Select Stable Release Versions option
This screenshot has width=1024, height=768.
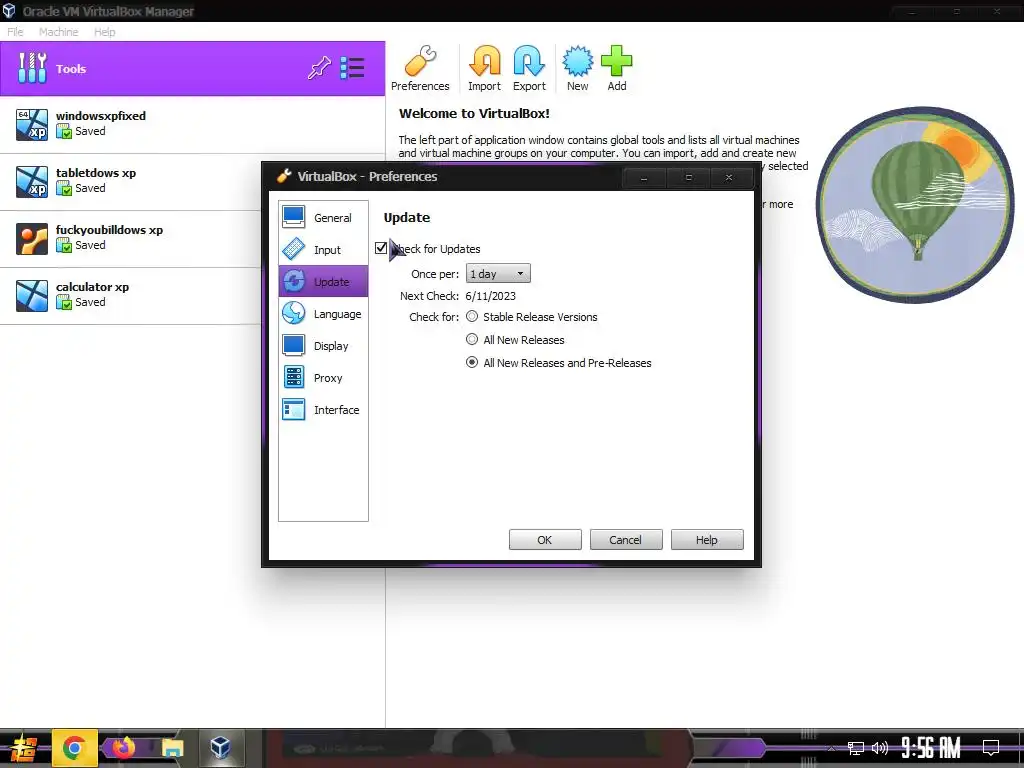[x=472, y=317]
